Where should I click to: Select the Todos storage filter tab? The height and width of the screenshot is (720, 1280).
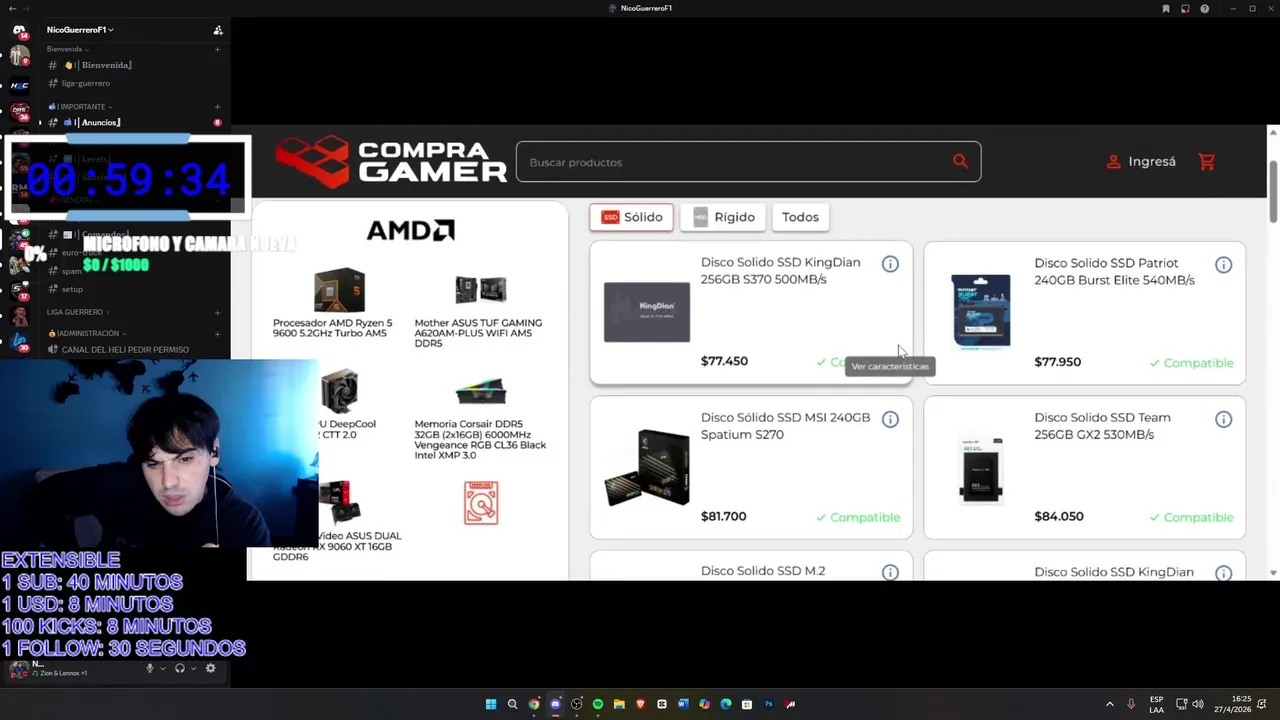coord(800,217)
